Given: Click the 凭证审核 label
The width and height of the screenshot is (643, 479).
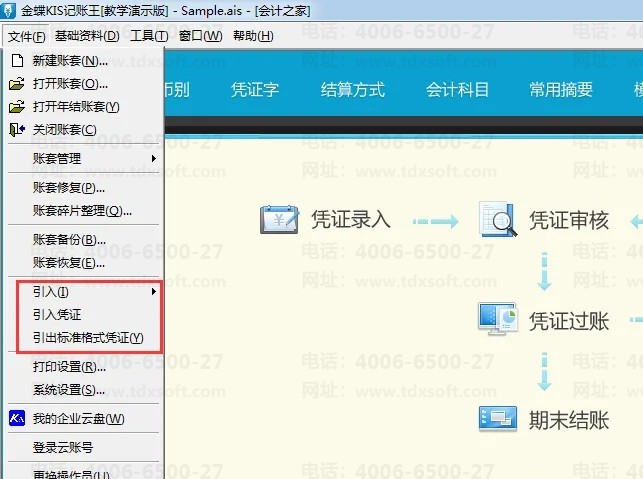Looking at the screenshot, I should (569, 220).
